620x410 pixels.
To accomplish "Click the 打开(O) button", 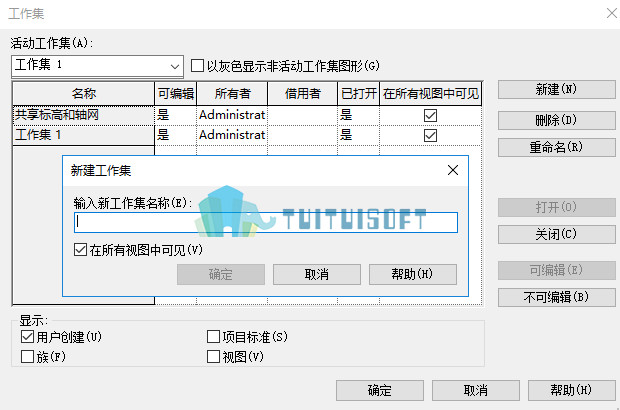I will (x=557, y=207).
